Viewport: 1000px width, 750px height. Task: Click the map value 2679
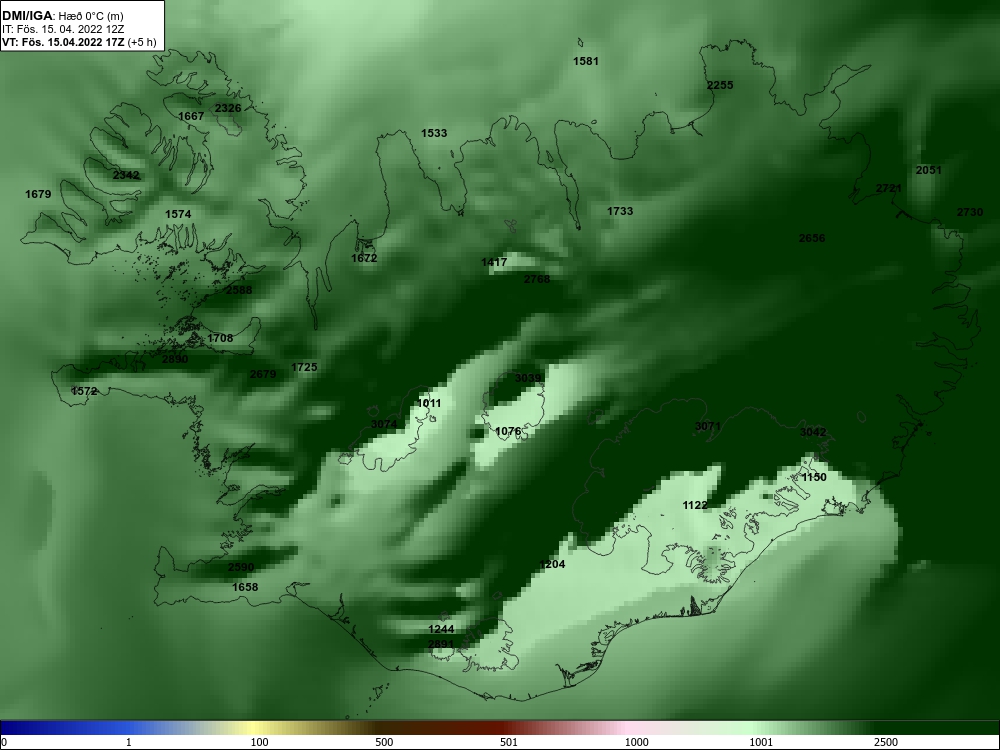tap(263, 374)
